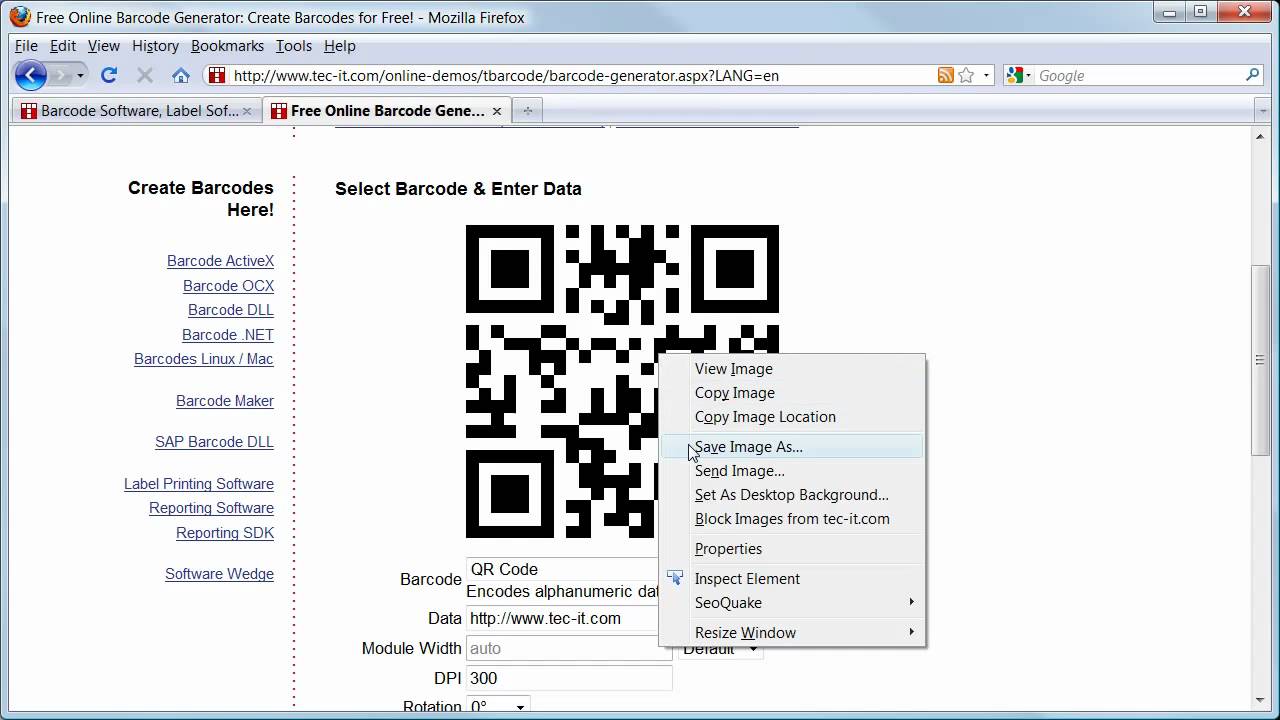Open Properties from context menu
This screenshot has height=720, width=1280.
pos(792,549)
